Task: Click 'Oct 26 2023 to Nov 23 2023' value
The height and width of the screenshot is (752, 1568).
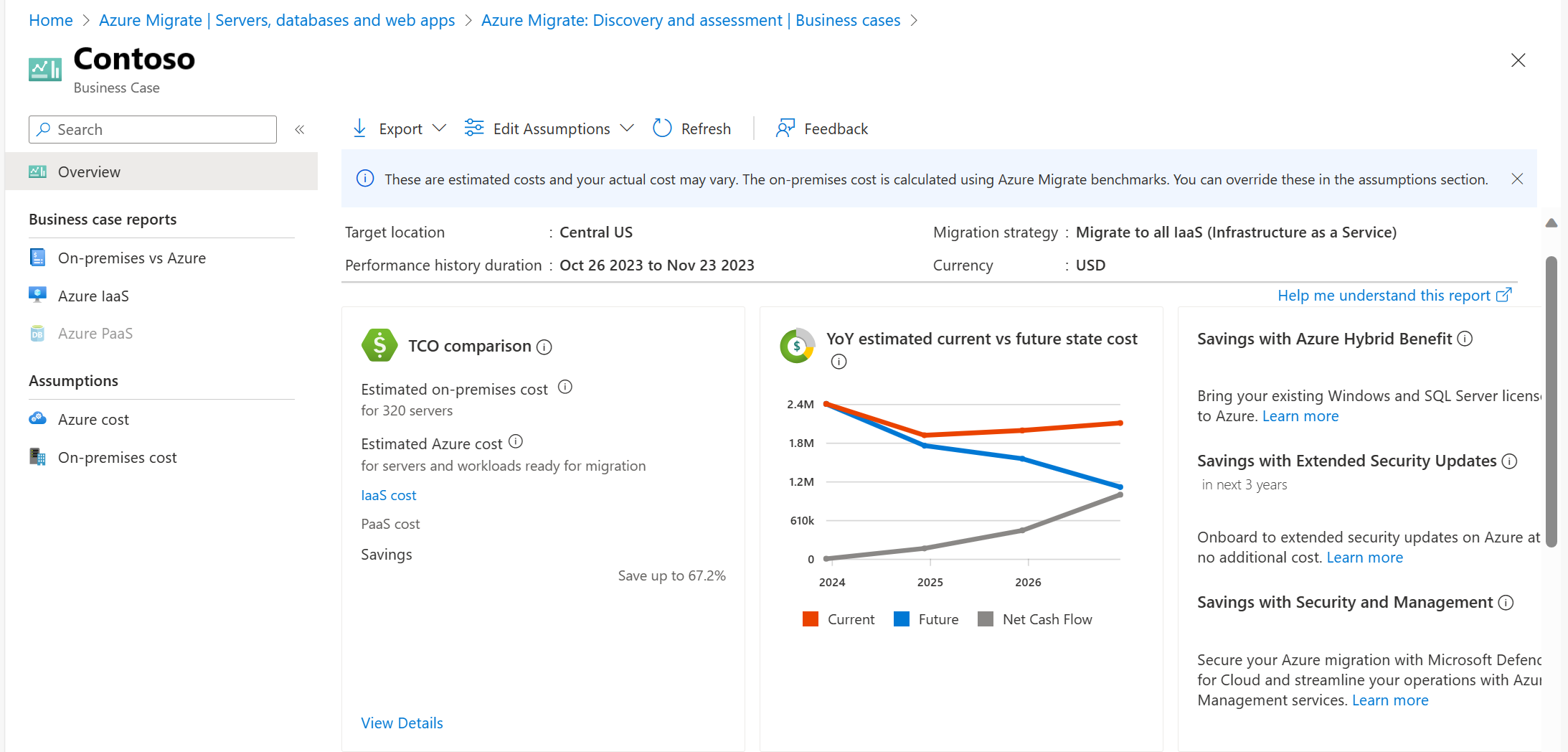Action: (657, 265)
